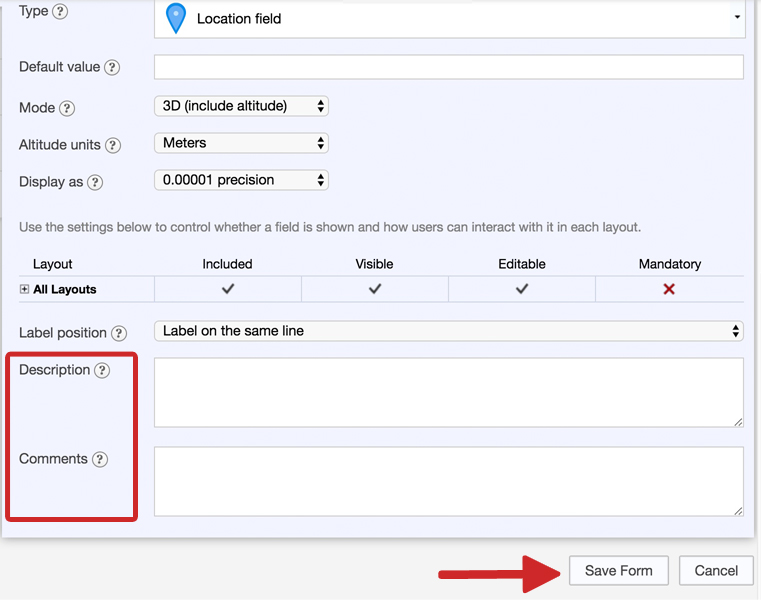The height and width of the screenshot is (600, 761).
Task: Click the Display as help icon
Action: coord(95,182)
